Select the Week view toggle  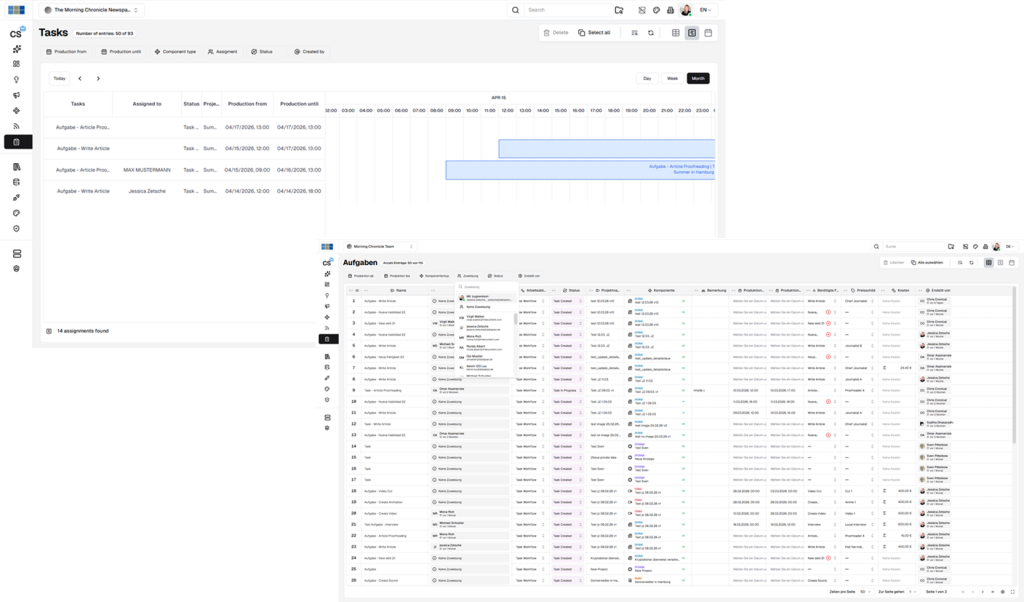click(672, 78)
